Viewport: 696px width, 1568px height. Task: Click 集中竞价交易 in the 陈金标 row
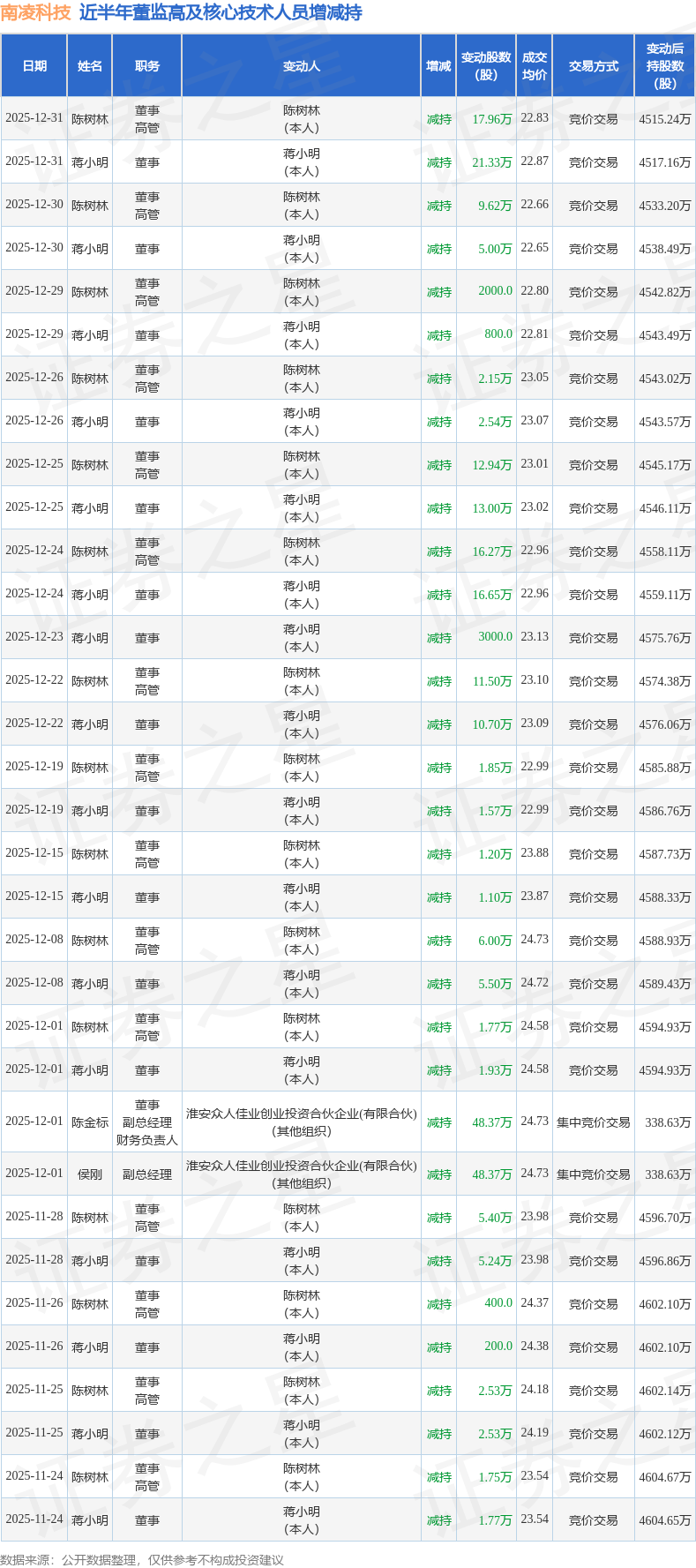tap(594, 1122)
